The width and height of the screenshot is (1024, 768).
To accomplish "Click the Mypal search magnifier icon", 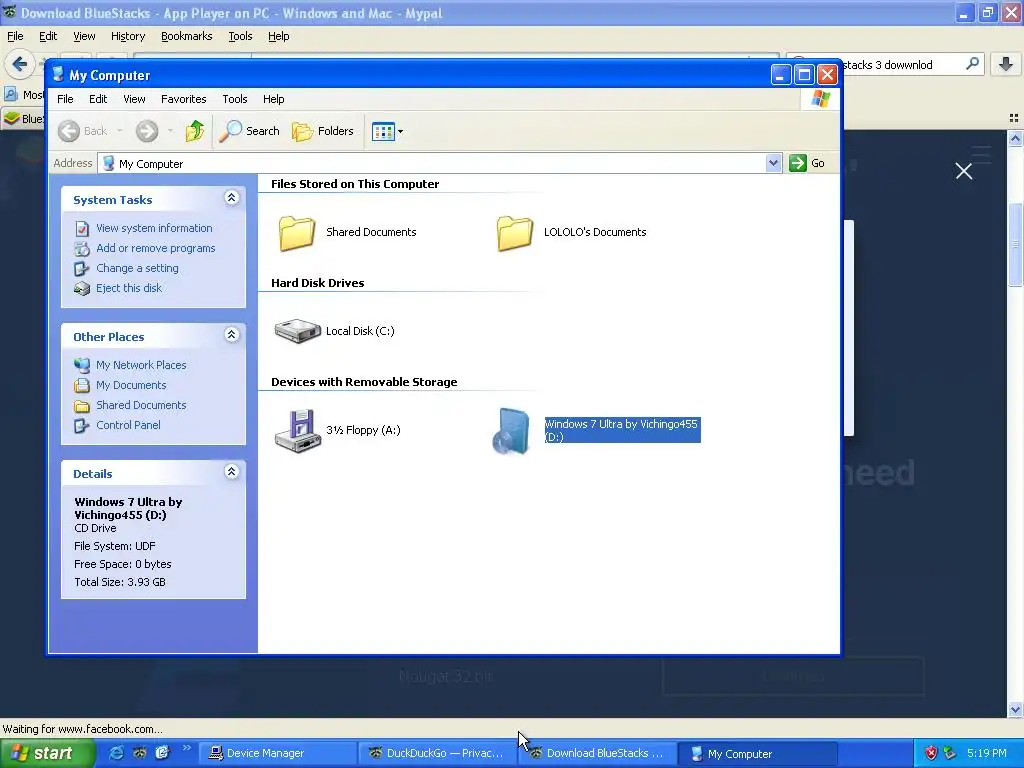I will click(x=972, y=64).
